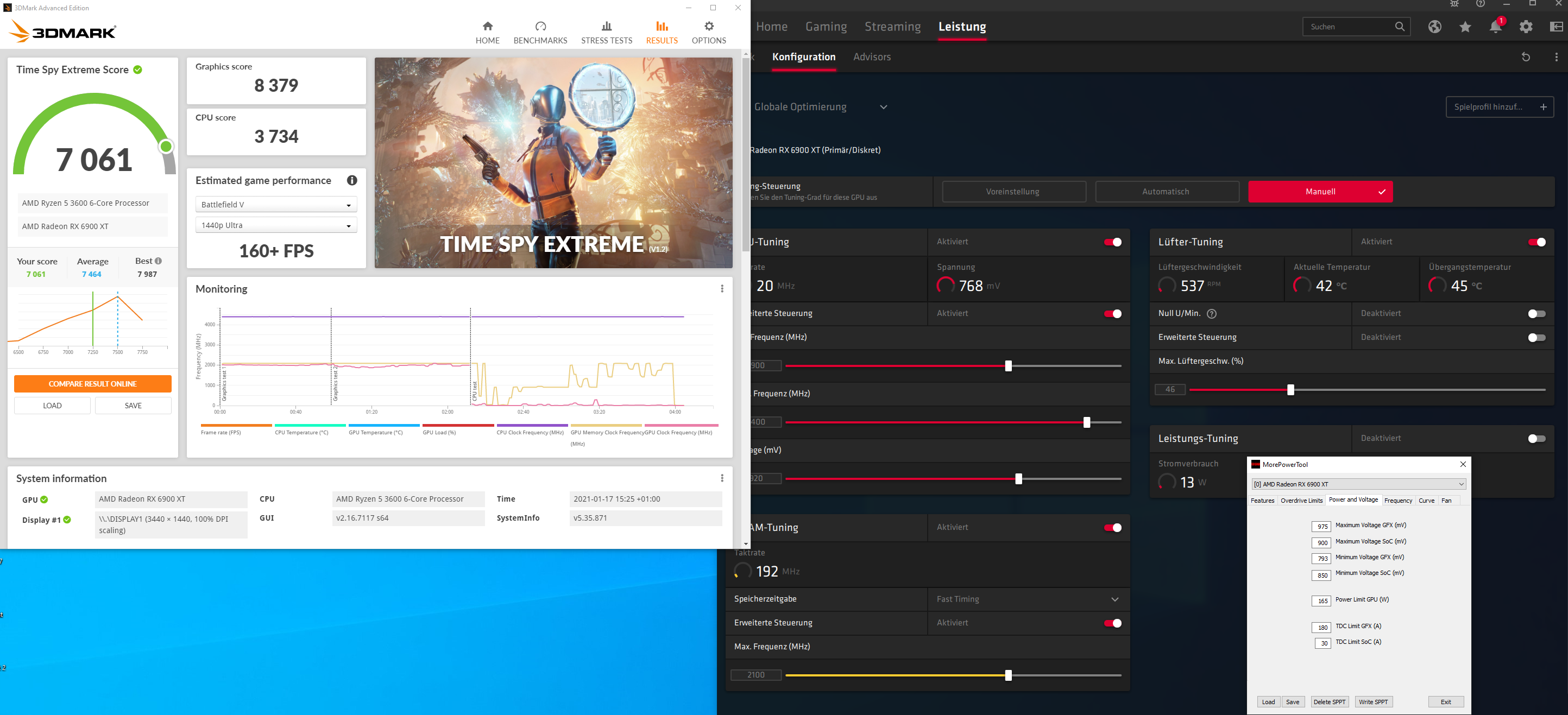Open 3DMark Options gear icon
Viewport: 1568px width, 715px height.
click(x=709, y=26)
